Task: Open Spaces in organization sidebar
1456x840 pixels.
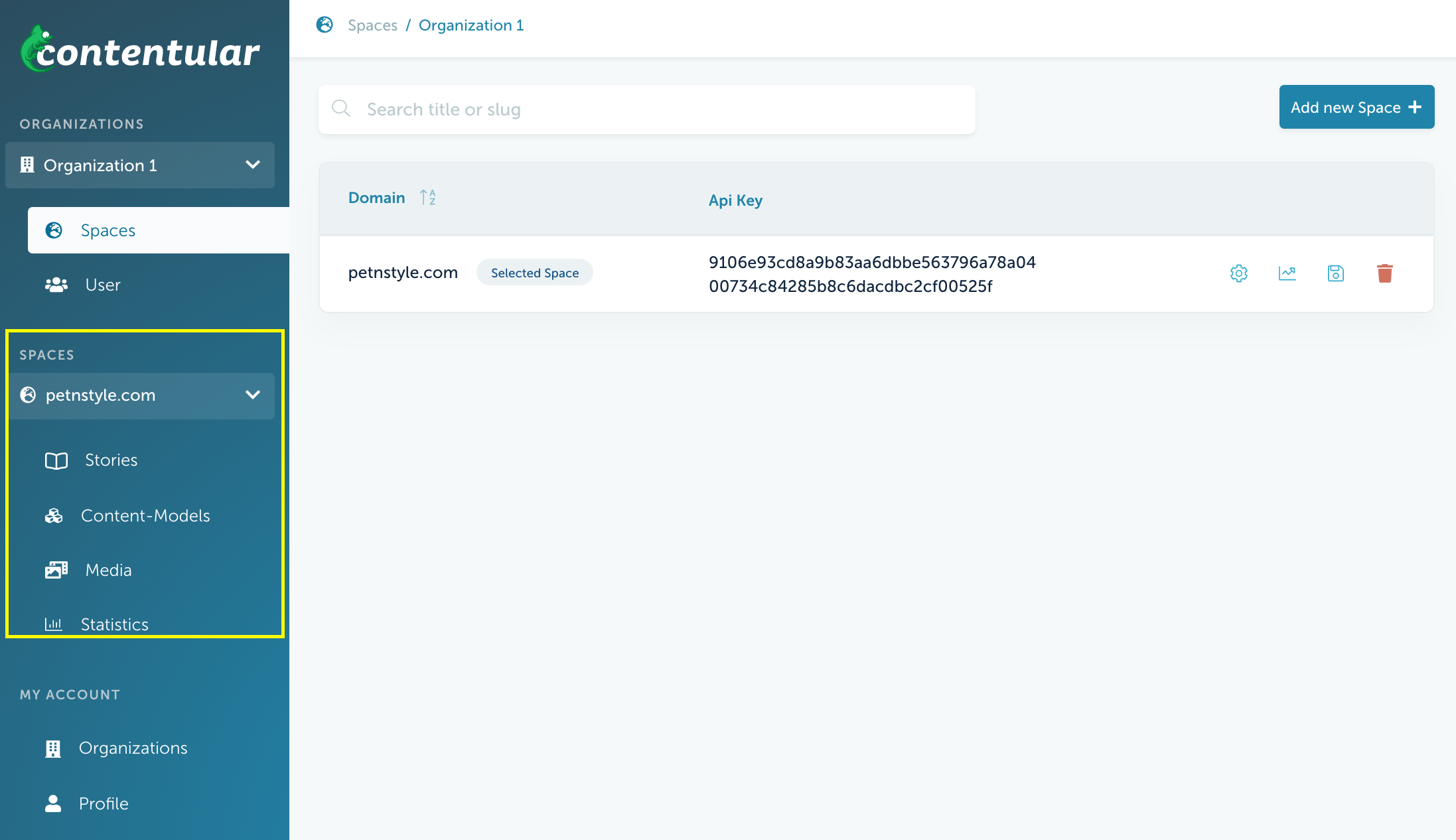Action: pyautogui.click(x=159, y=230)
